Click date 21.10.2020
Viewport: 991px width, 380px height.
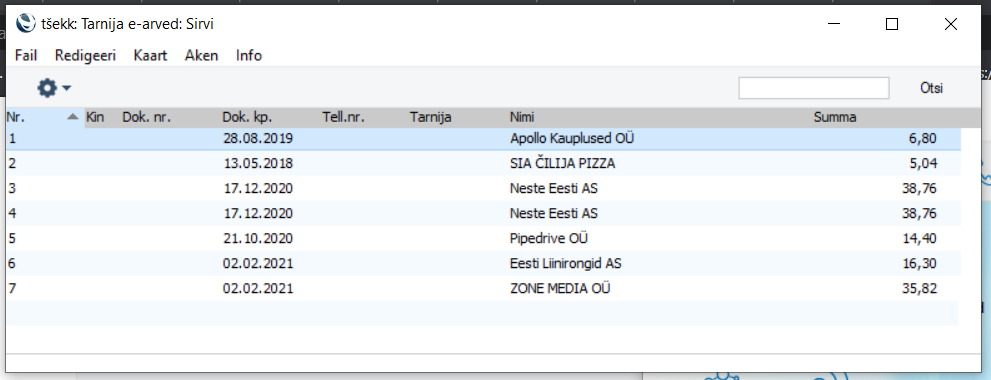pos(258,239)
